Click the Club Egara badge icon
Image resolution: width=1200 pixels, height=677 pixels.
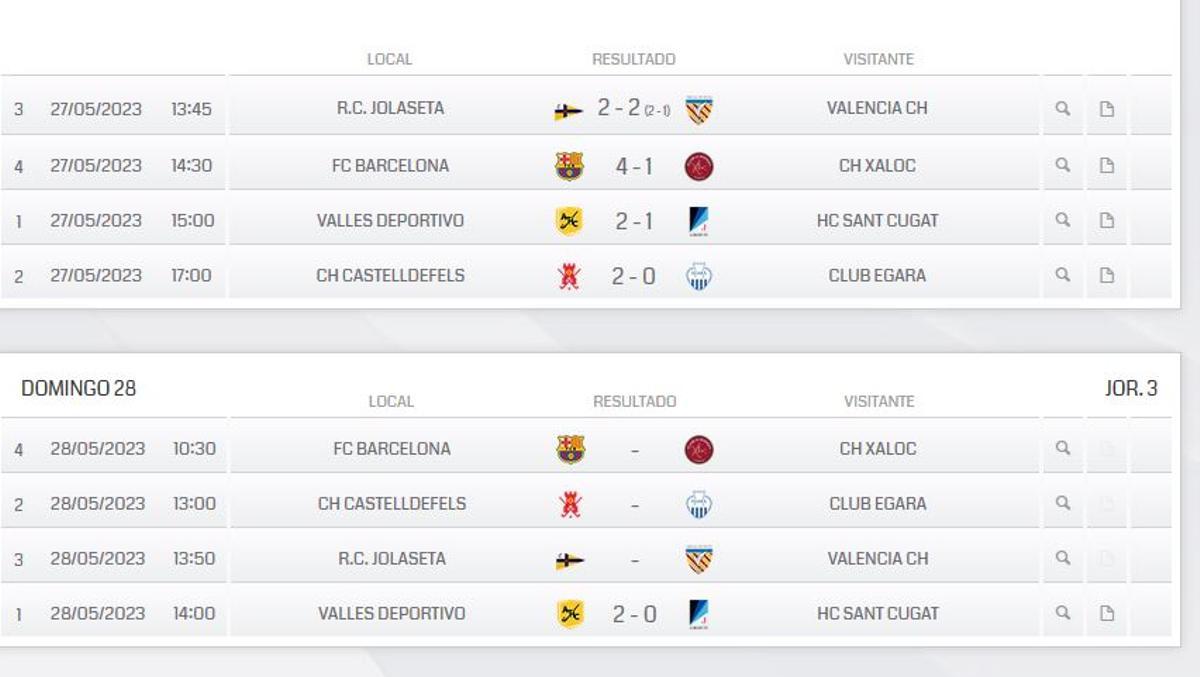coord(698,275)
